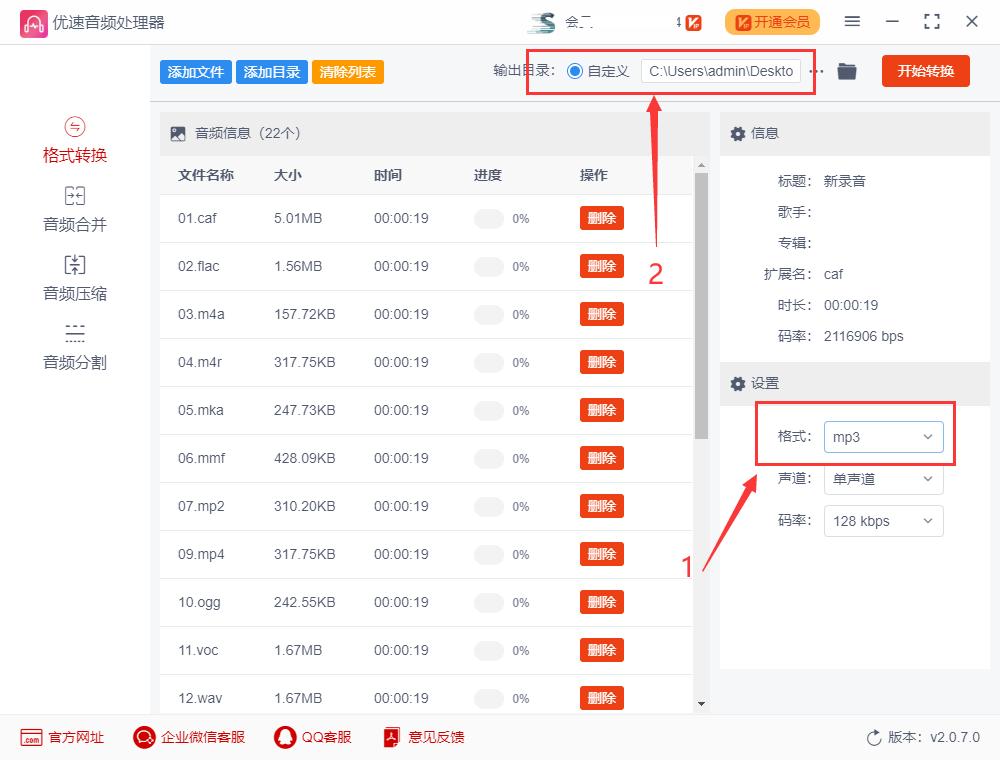1000x760 pixels.
Task: Open the hamburger menu at top right
Action: 852,21
